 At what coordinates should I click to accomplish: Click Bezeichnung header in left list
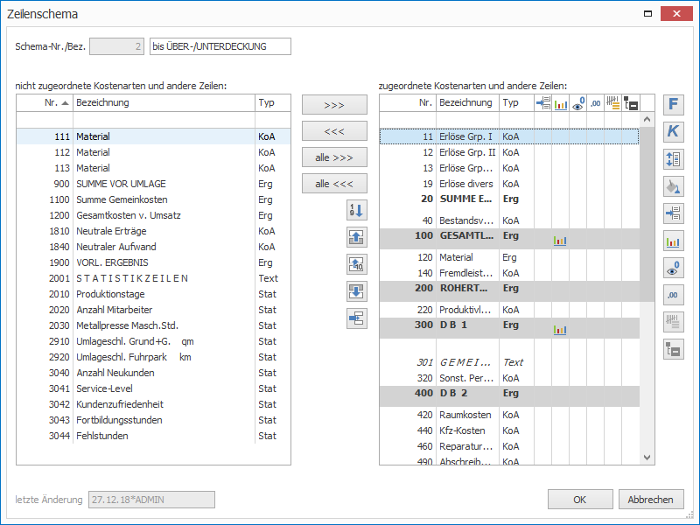[164, 103]
